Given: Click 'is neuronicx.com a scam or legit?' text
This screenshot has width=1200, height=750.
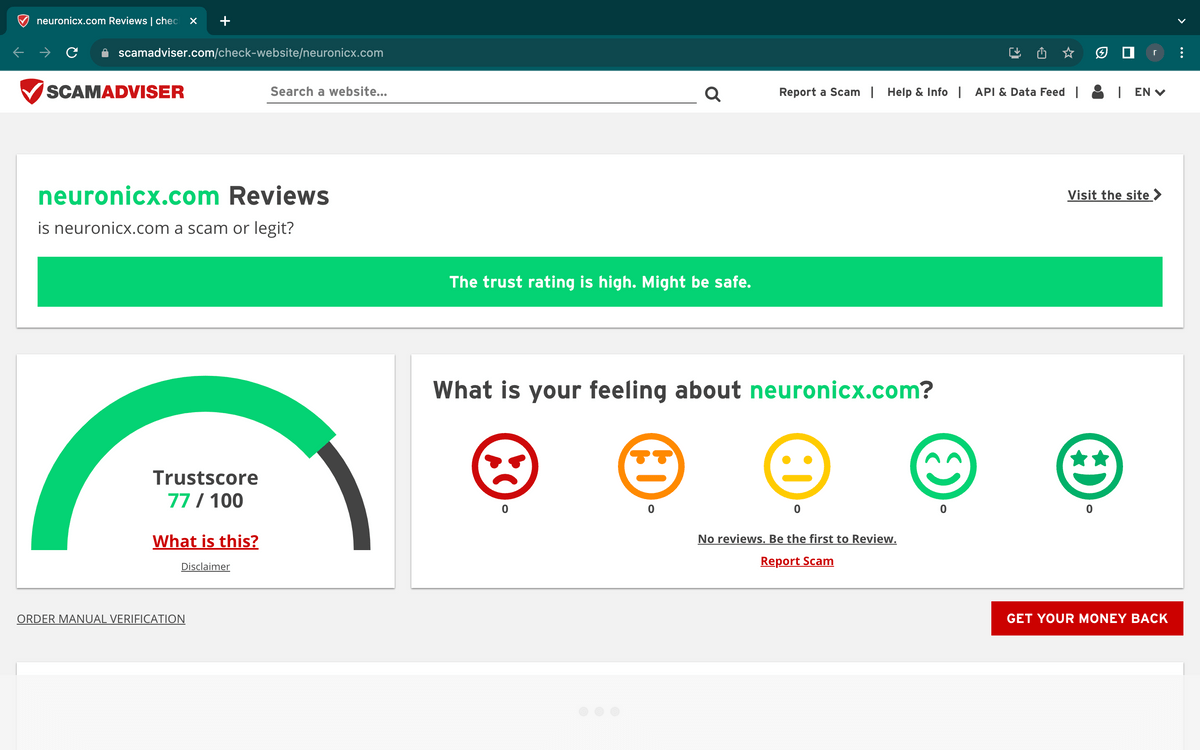Looking at the screenshot, I should coord(166,228).
